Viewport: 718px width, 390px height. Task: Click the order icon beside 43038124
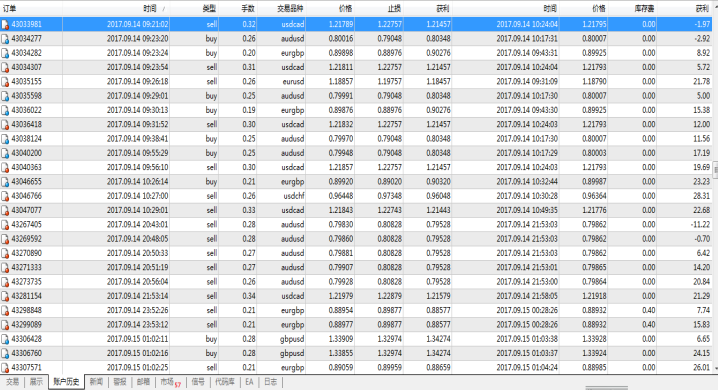click(5, 139)
